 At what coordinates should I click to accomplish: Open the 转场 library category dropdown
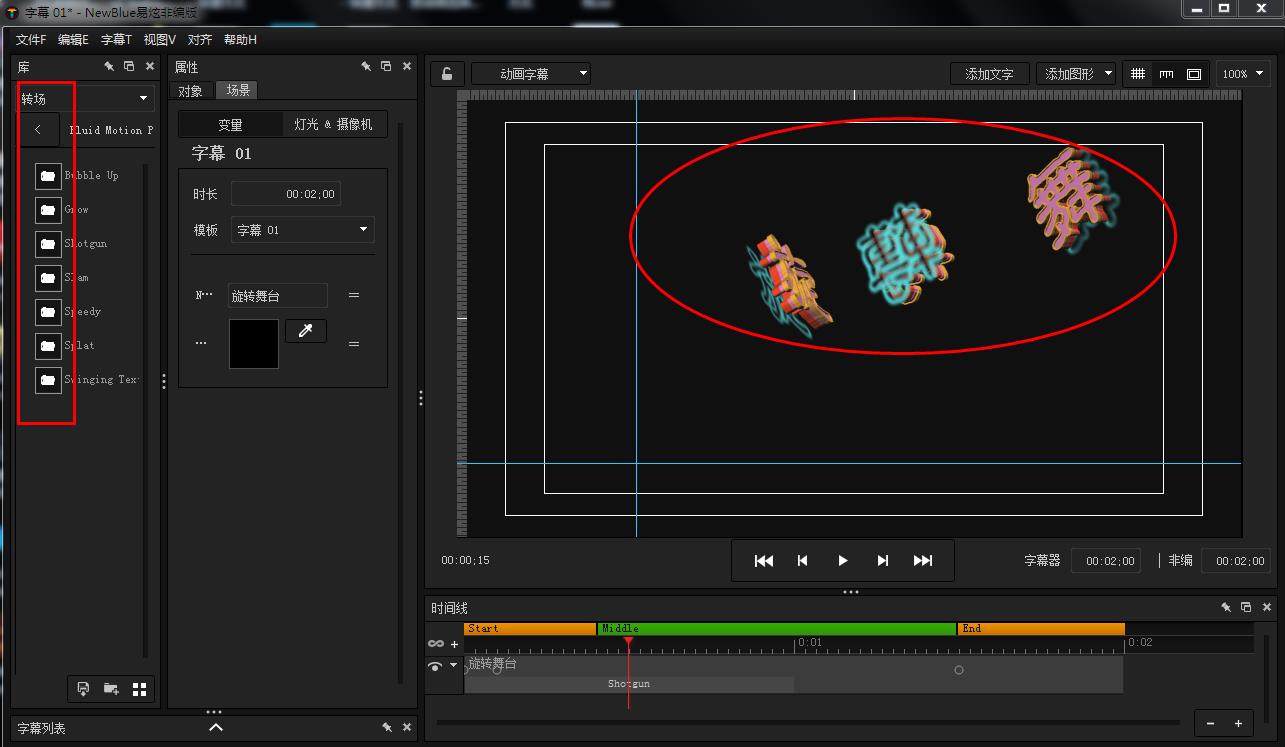coord(86,98)
